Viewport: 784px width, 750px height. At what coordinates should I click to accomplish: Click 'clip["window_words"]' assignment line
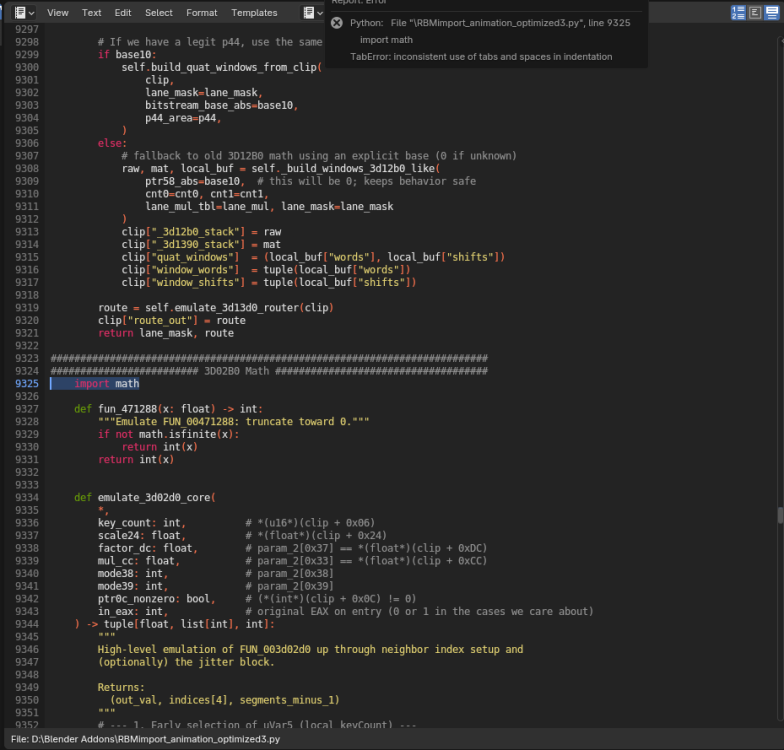tap(266, 270)
